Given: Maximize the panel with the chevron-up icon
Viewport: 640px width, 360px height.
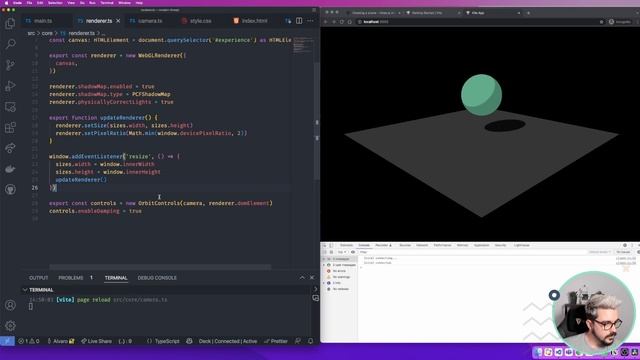Looking at the screenshot, I should click(302, 278).
